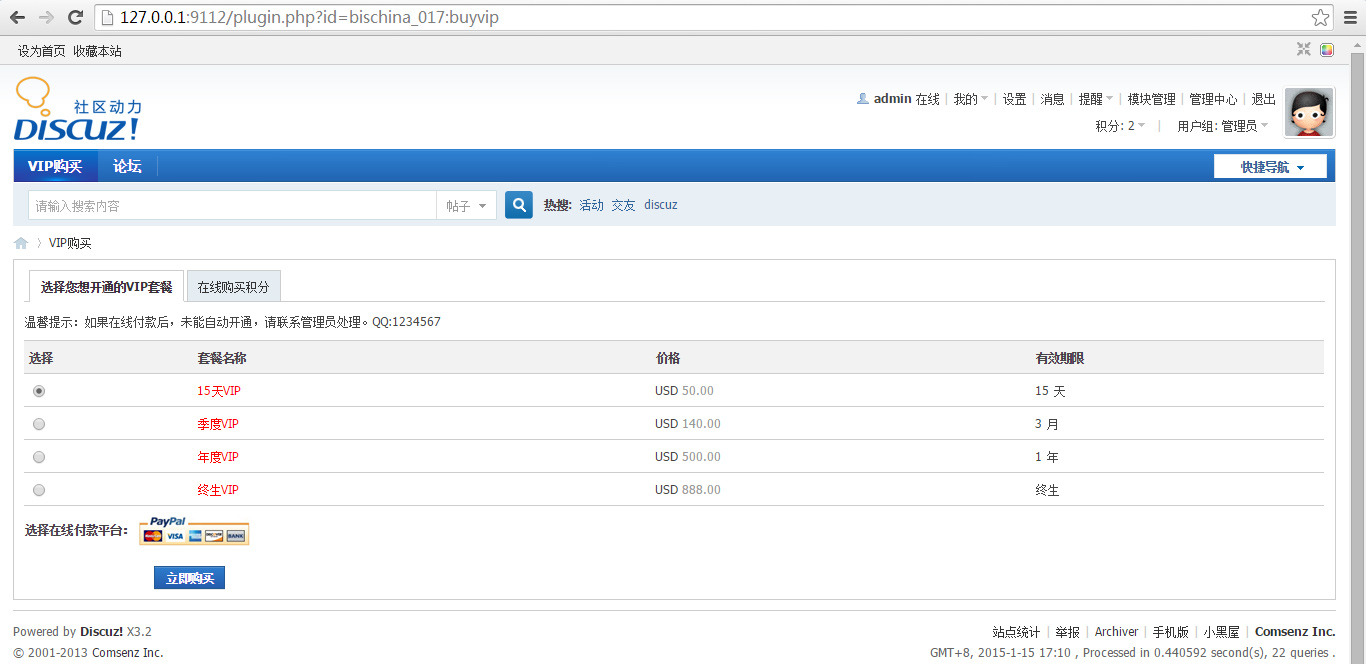Expand the 我的 dropdown menu

[970, 99]
